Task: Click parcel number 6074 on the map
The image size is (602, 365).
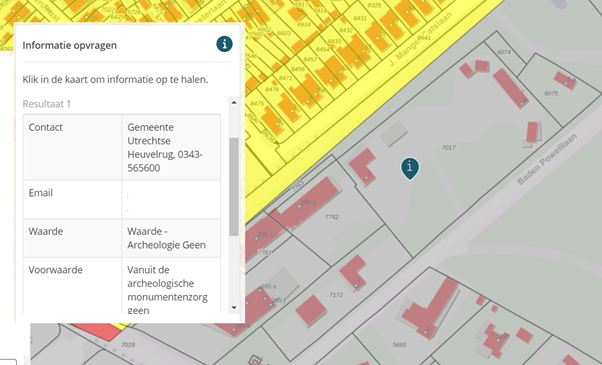Action: point(504,52)
